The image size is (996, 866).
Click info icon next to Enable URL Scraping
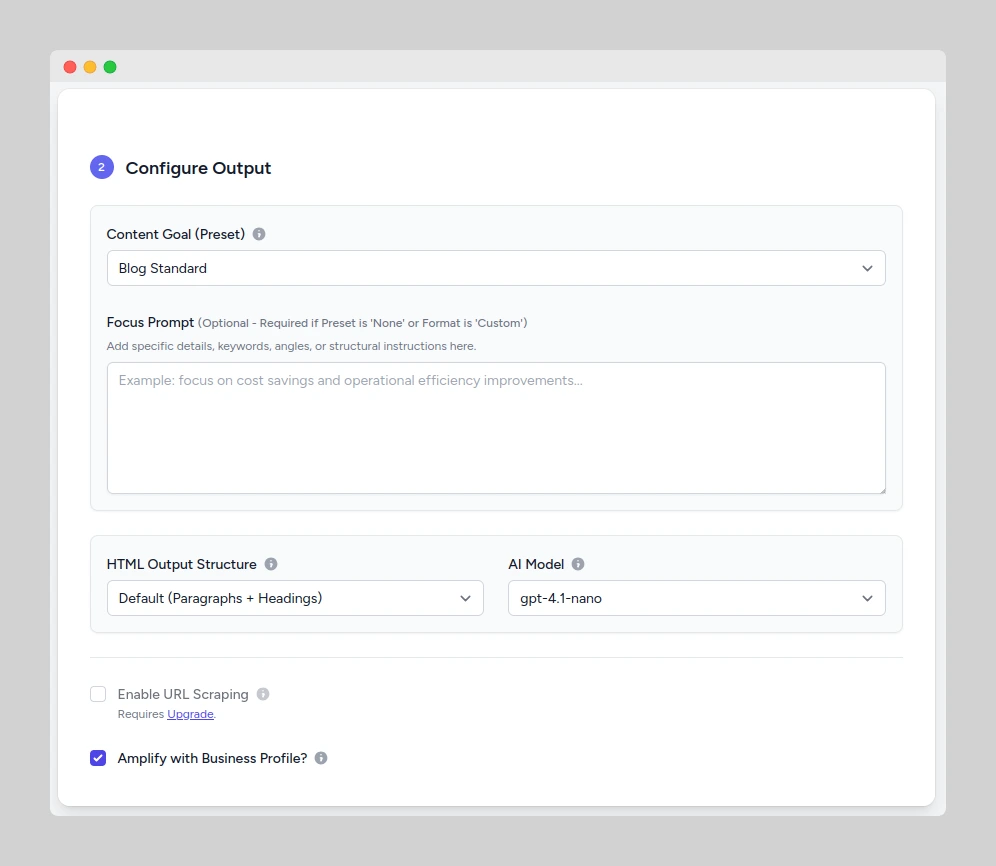tap(263, 694)
